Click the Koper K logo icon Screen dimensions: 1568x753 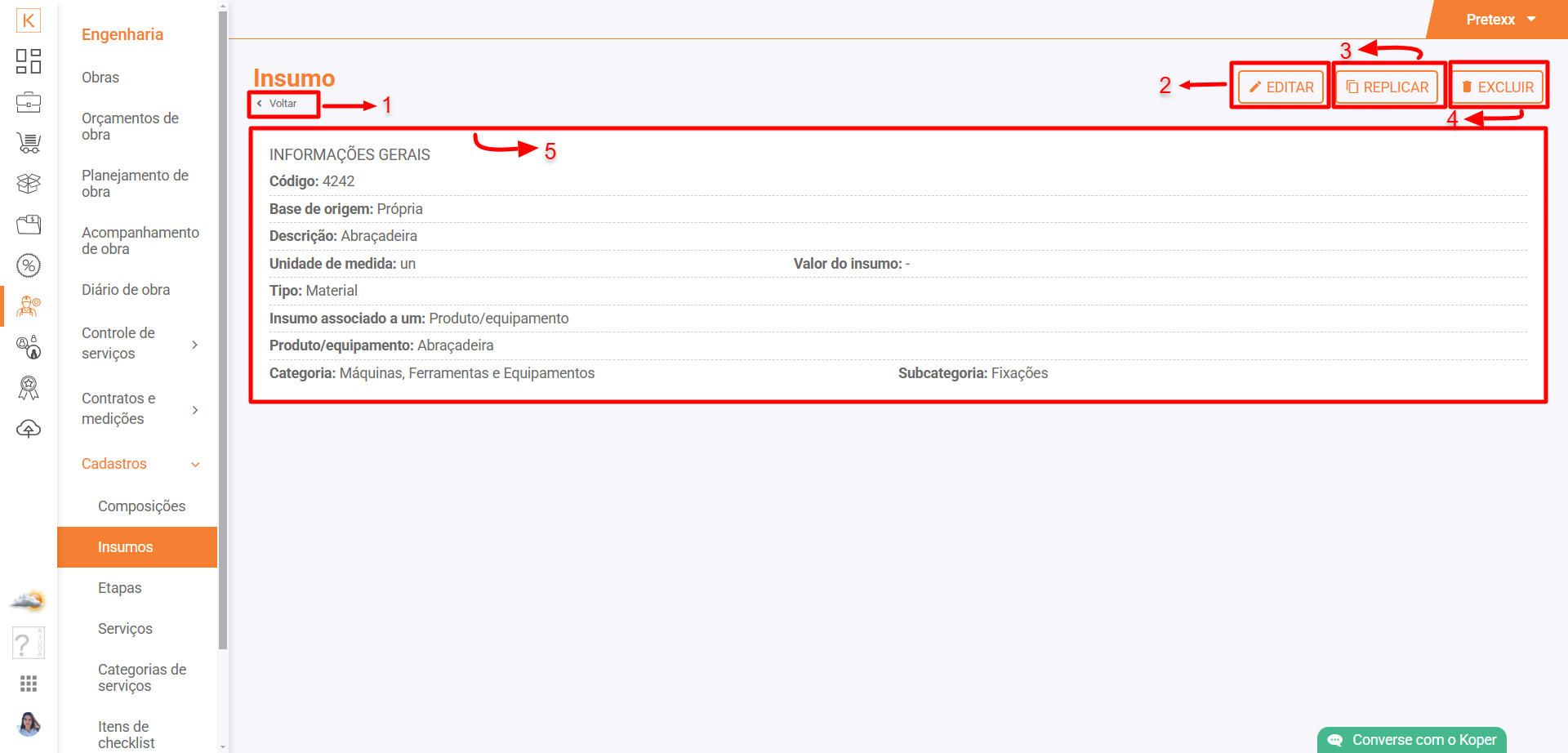coord(29,20)
